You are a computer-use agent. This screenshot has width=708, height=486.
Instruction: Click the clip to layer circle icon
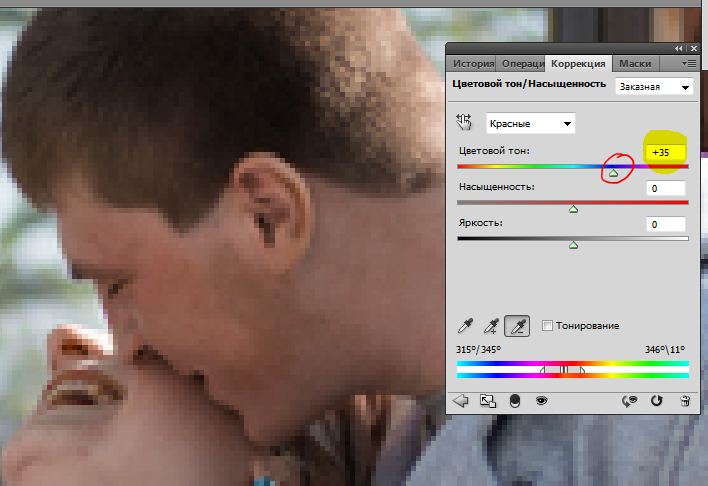(515, 400)
